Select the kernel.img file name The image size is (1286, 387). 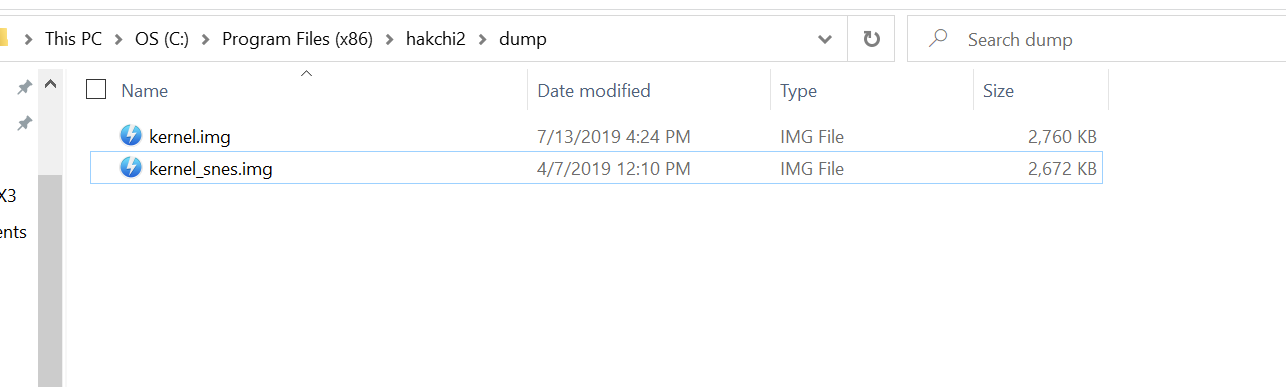point(190,136)
